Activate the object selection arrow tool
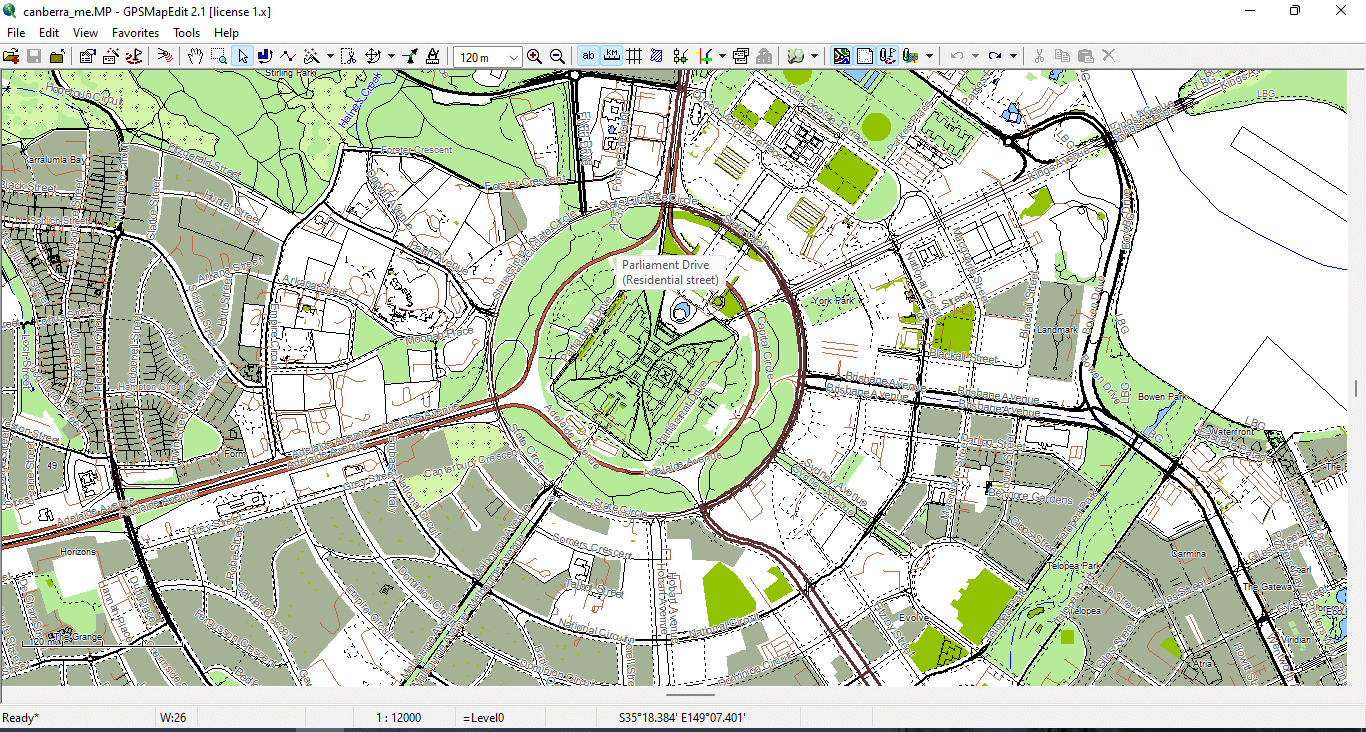1366x732 pixels. 245,56
